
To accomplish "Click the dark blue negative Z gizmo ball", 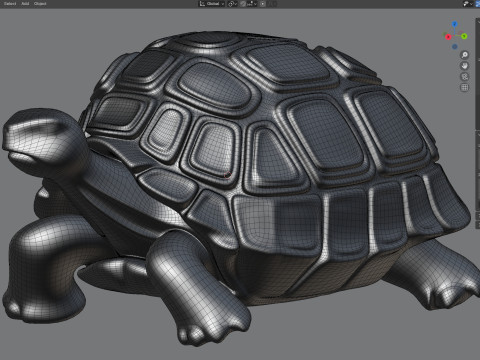I will tap(455, 47).
